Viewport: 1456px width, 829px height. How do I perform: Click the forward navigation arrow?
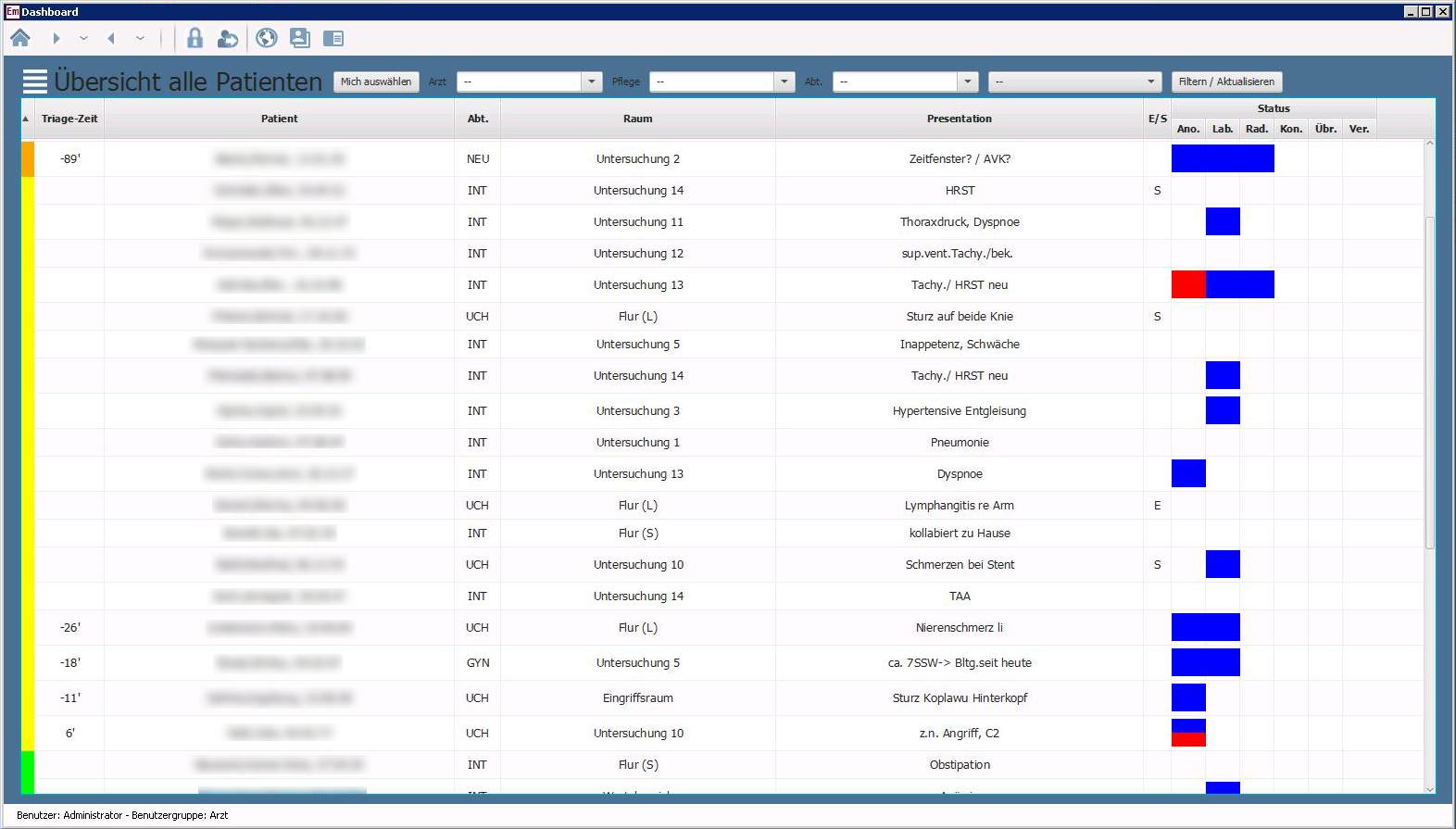click(56, 38)
